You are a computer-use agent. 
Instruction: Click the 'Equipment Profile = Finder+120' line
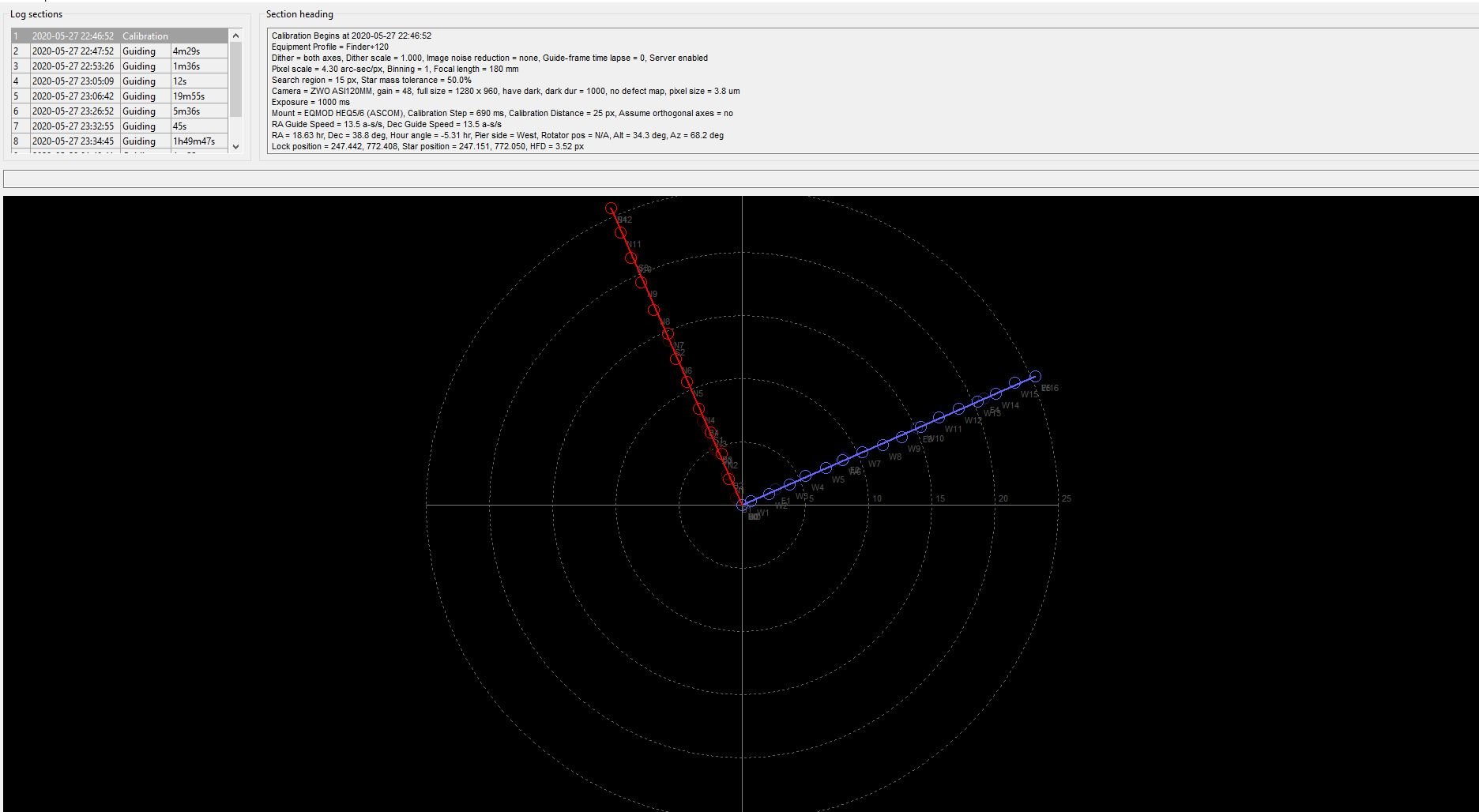tap(330, 47)
